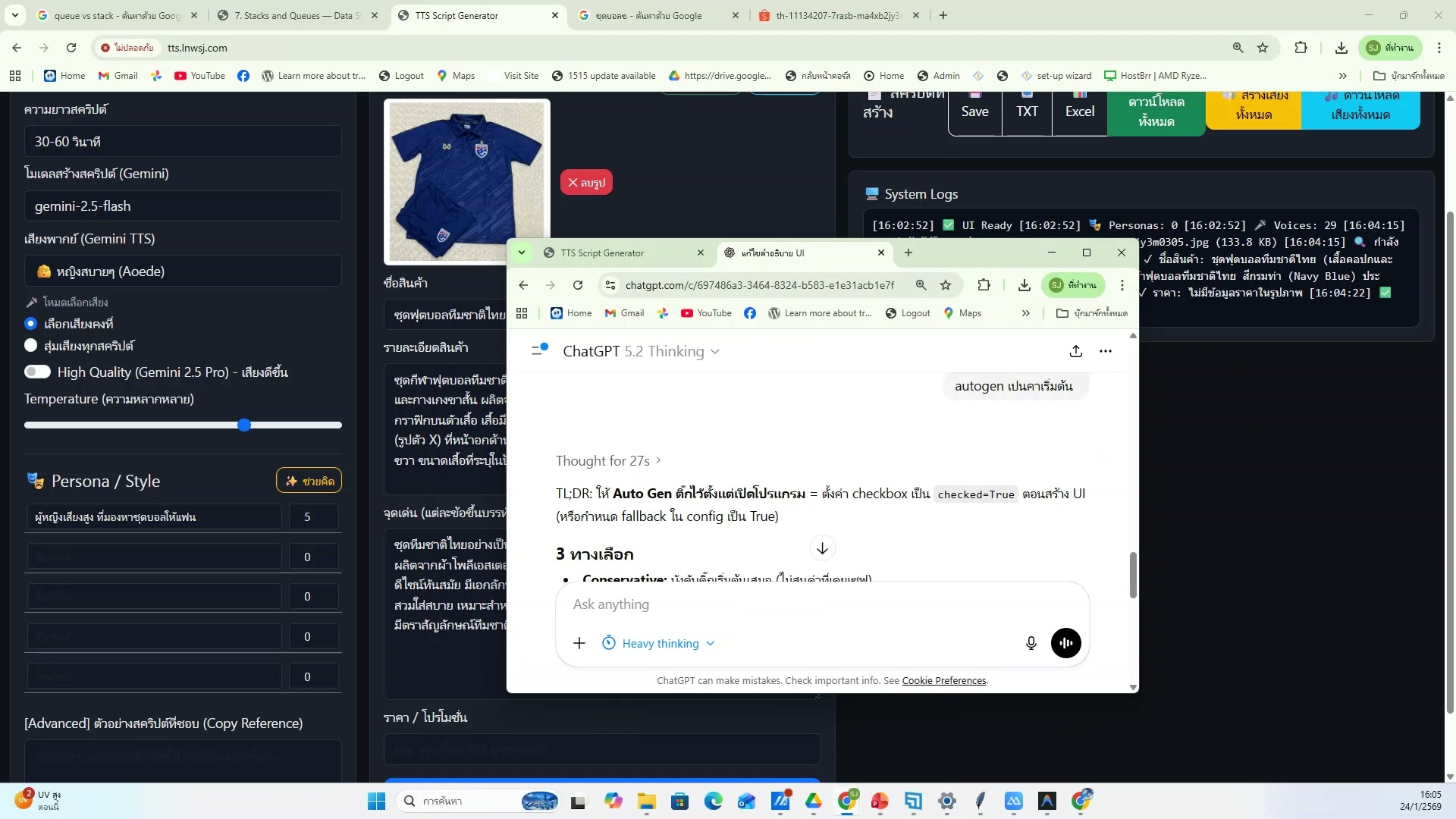Image resolution: width=1456 pixels, height=819 pixels.
Task: Adjust the Temperature slider handle
Action: (x=244, y=425)
